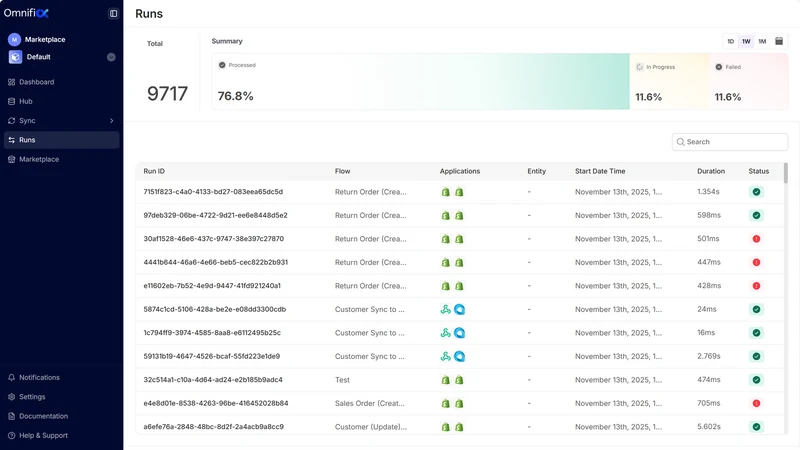Open the calendar date picker
The width and height of the screenshot is (800, 450).
pos(779,41)
